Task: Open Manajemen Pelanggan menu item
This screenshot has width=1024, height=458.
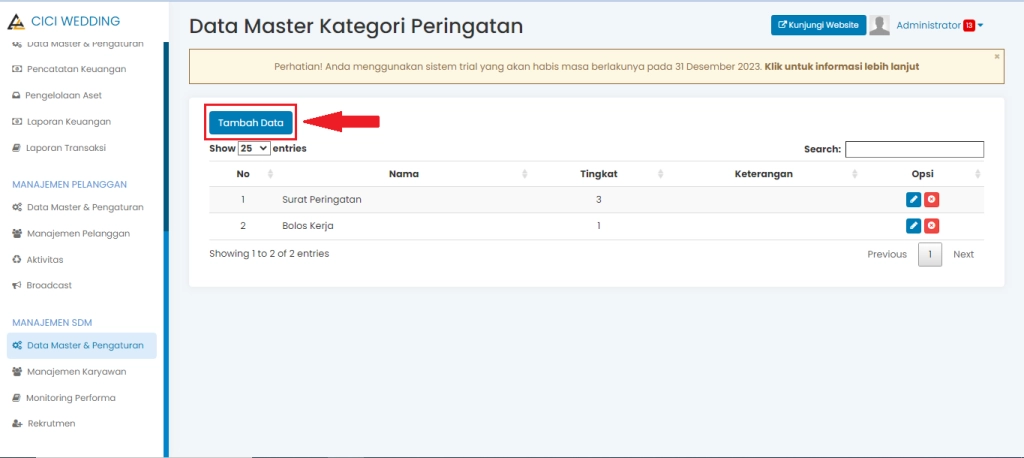Action: (71, 233)
